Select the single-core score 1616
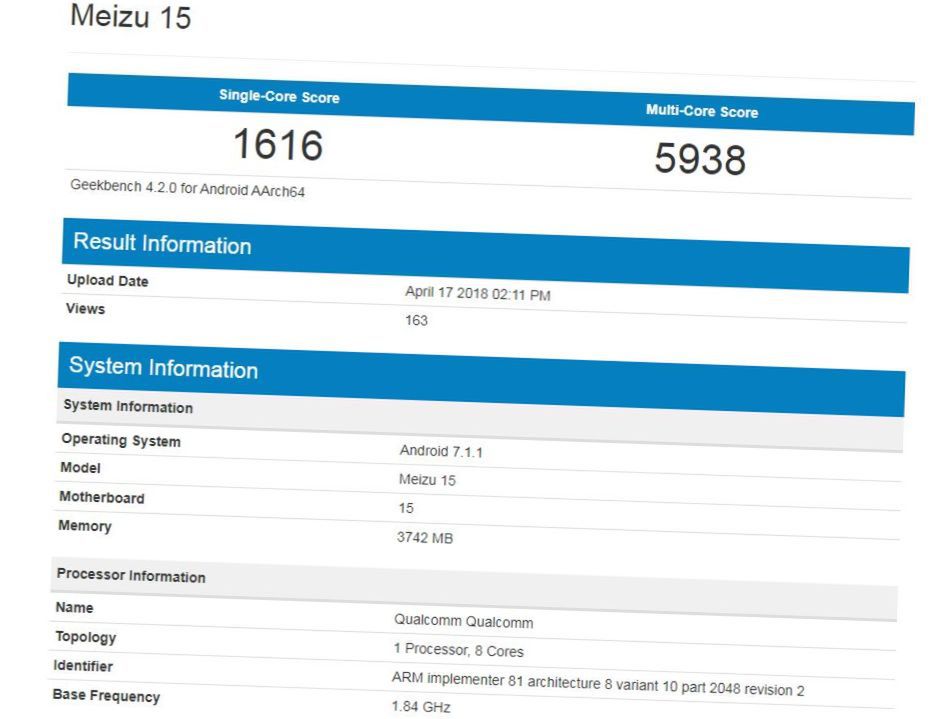Viewport: 949px width, 719px height. tap(278, 145)
